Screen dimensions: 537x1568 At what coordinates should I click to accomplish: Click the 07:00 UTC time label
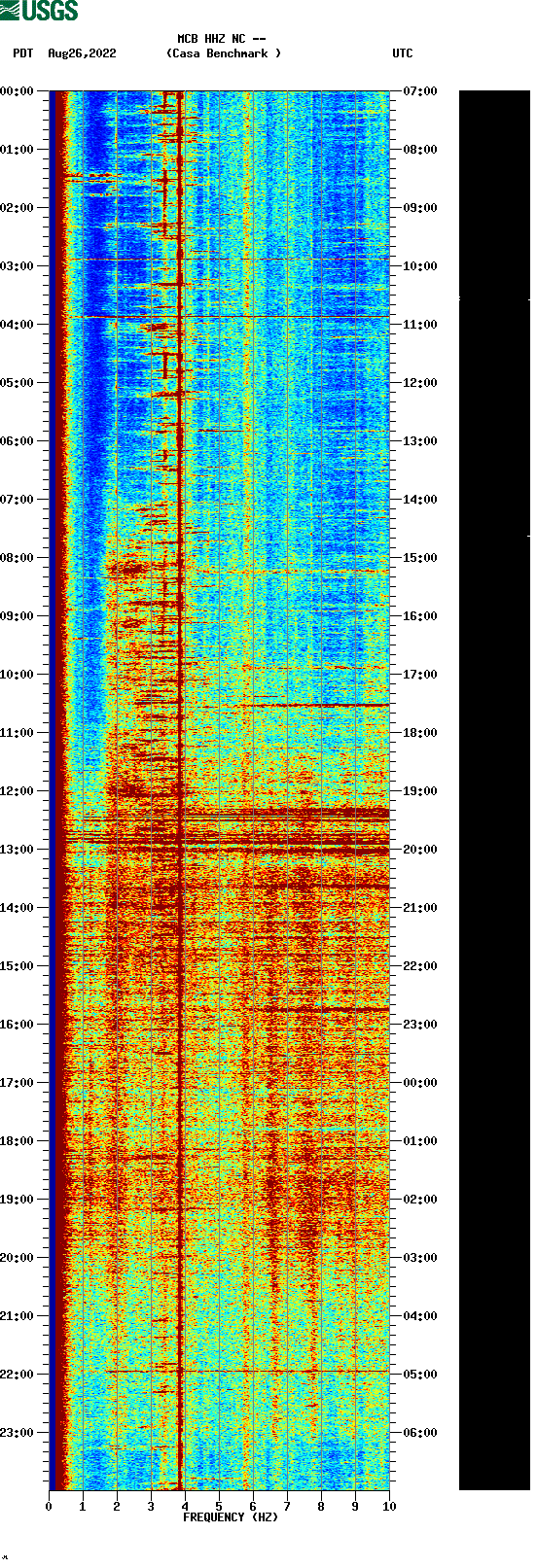(420, 91)
